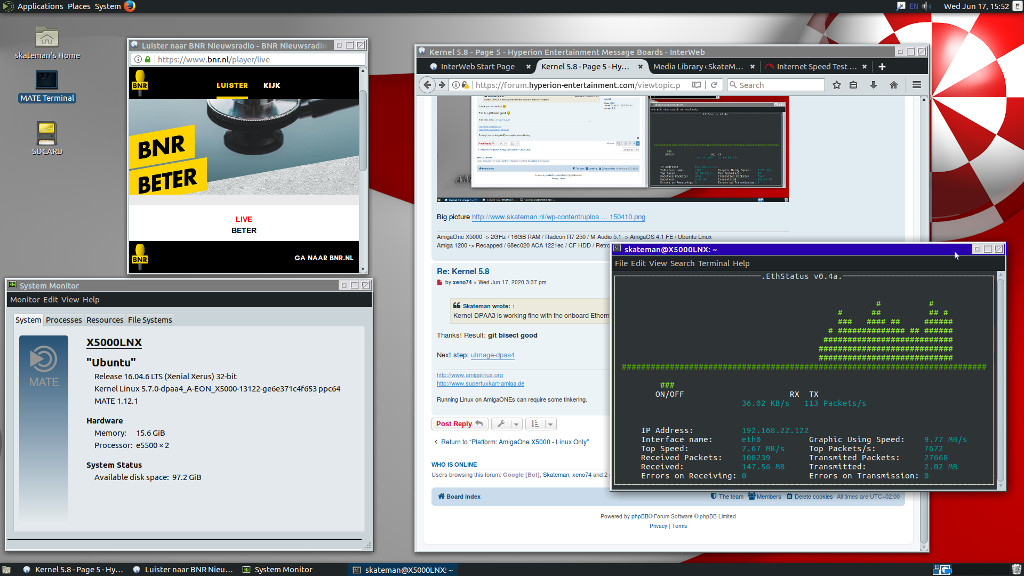Click the forward arrow in InterWeb browser
Viewport: 1024px width, 576px height.
(442, 85)
